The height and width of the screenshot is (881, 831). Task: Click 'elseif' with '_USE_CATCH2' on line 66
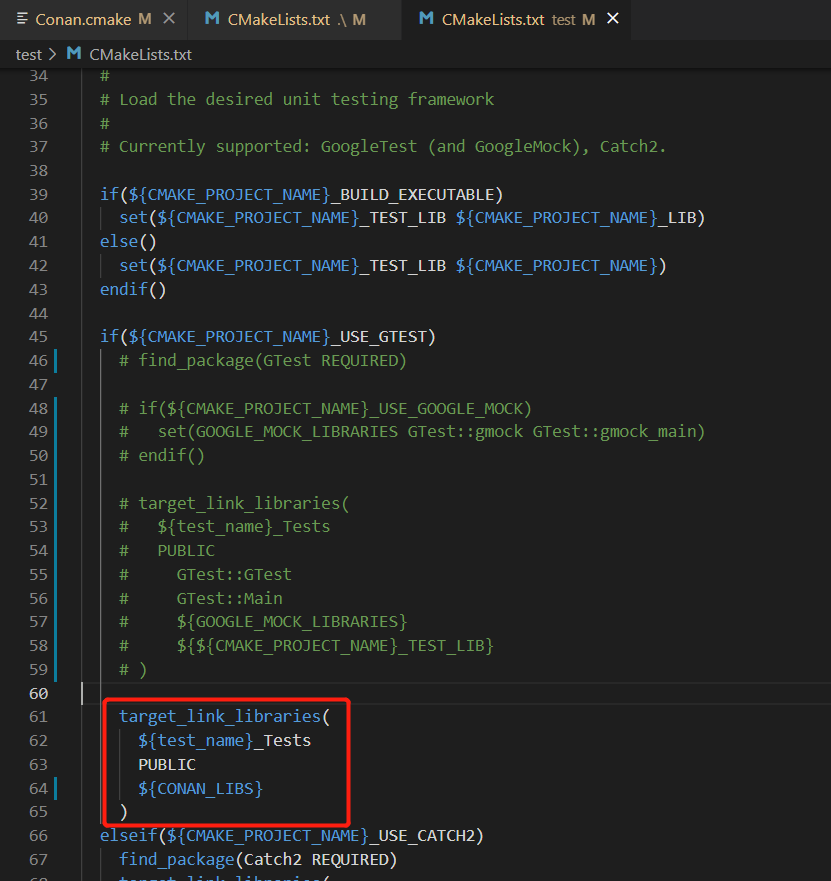(x=292, y=835)
